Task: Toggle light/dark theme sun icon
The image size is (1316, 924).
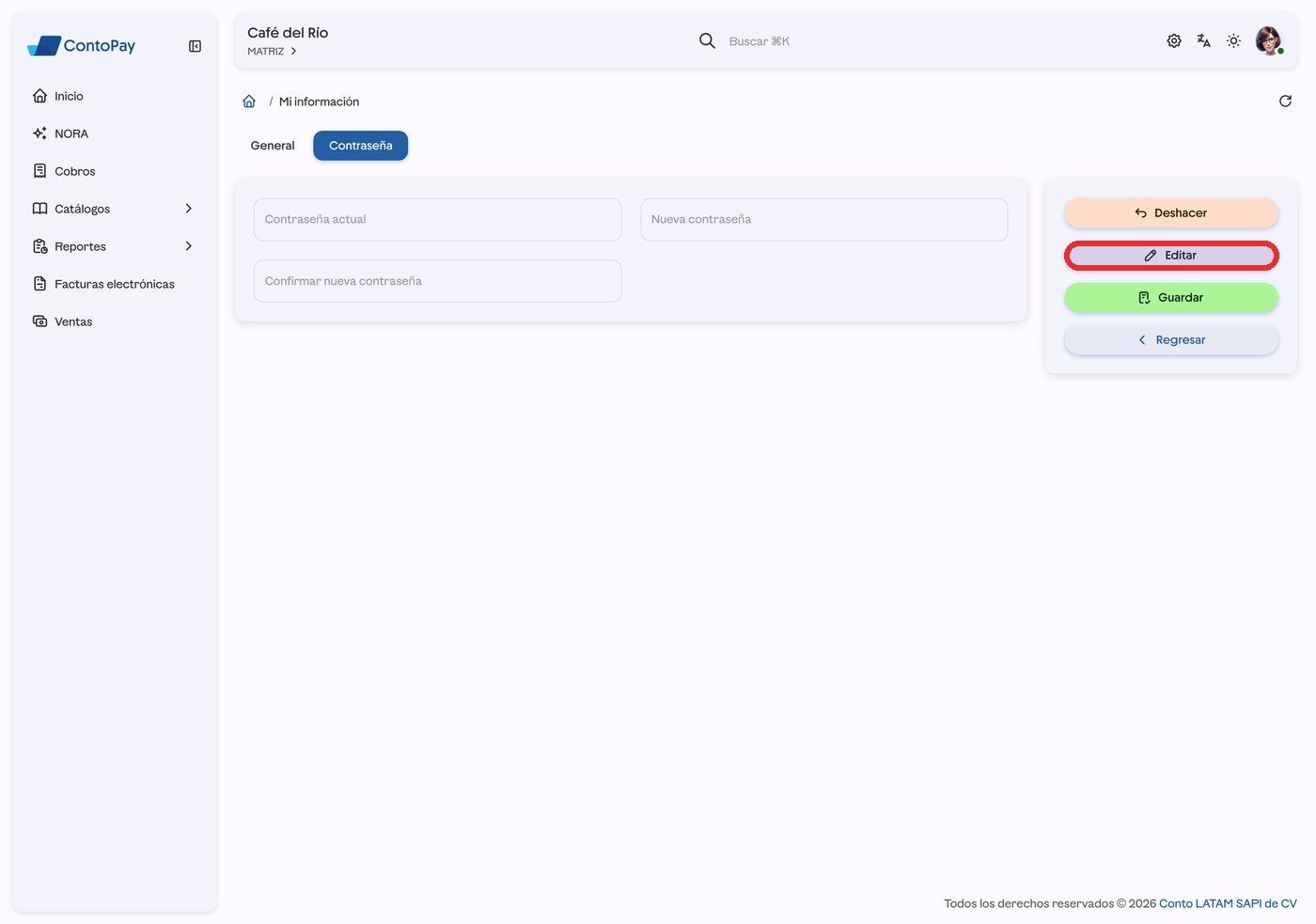Action: click(1234, 40)
